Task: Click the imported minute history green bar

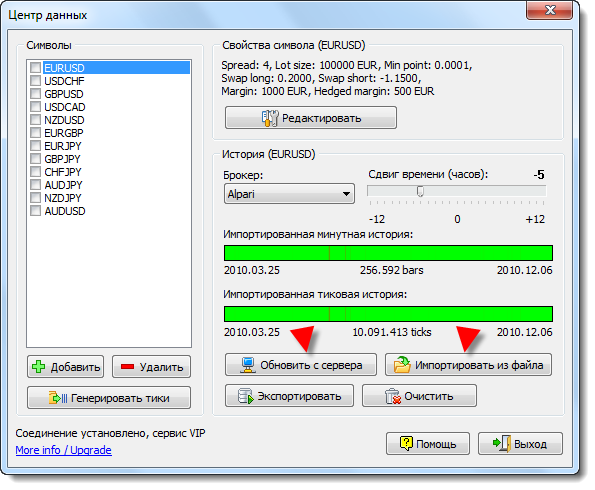Action: click(x=388, y=253)
